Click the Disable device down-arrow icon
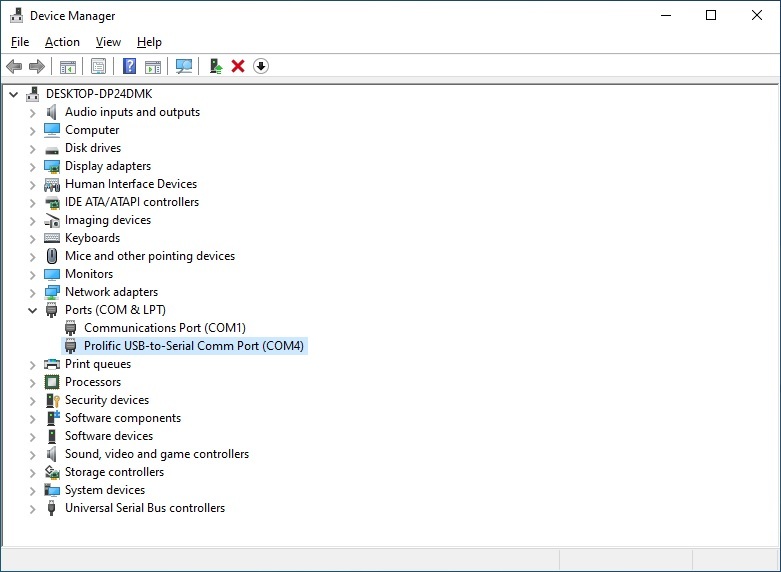781x572 pixels. 261,66
